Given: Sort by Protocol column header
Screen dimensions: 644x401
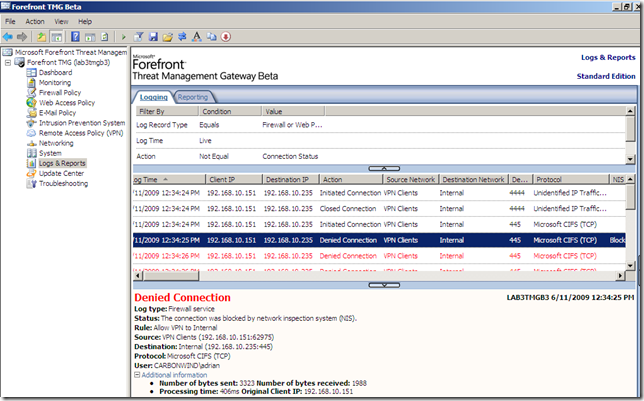Looking at the screenshot, I should point(571,180).
